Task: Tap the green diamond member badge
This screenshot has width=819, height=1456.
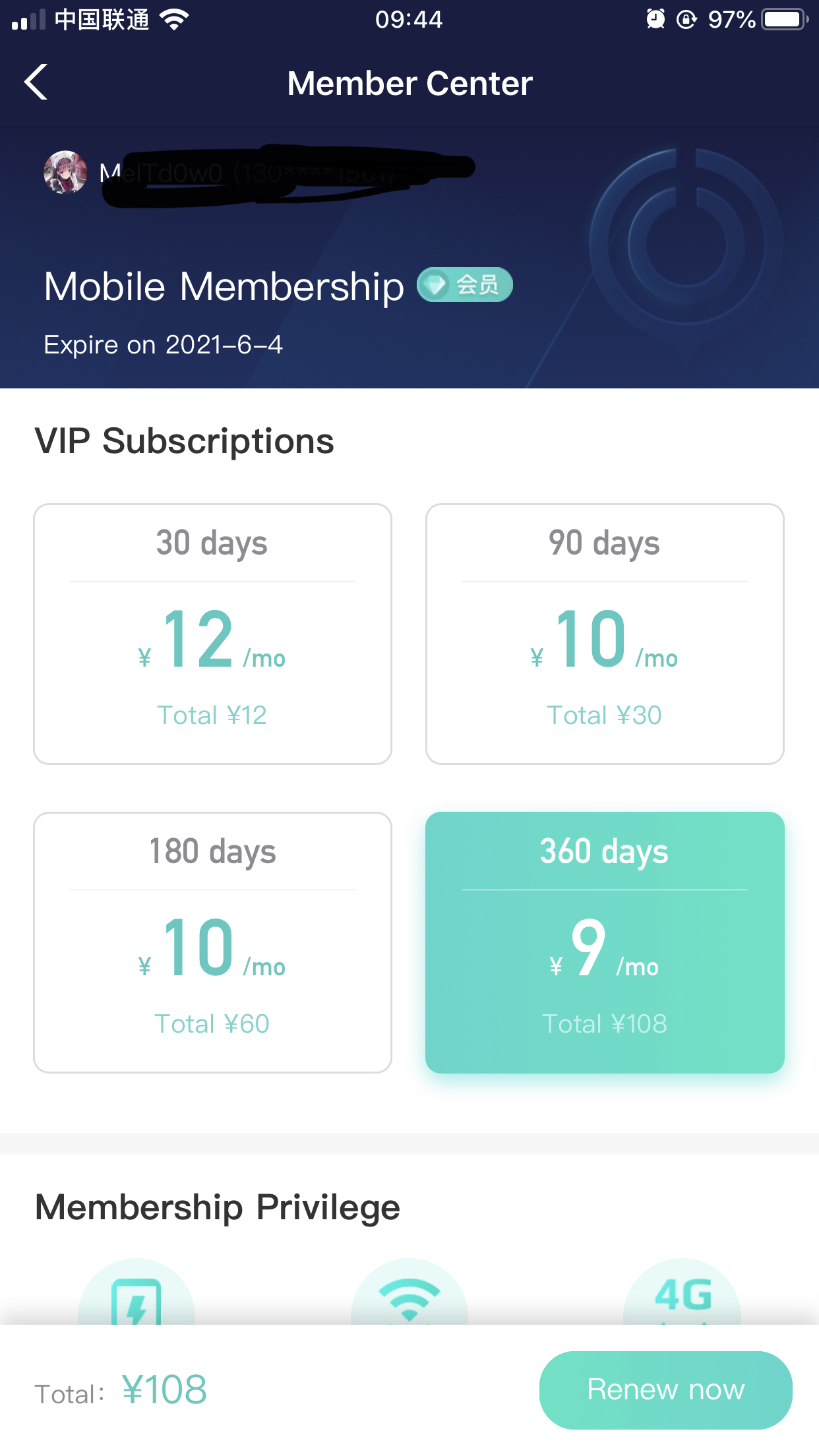Action: coord(465,285)
